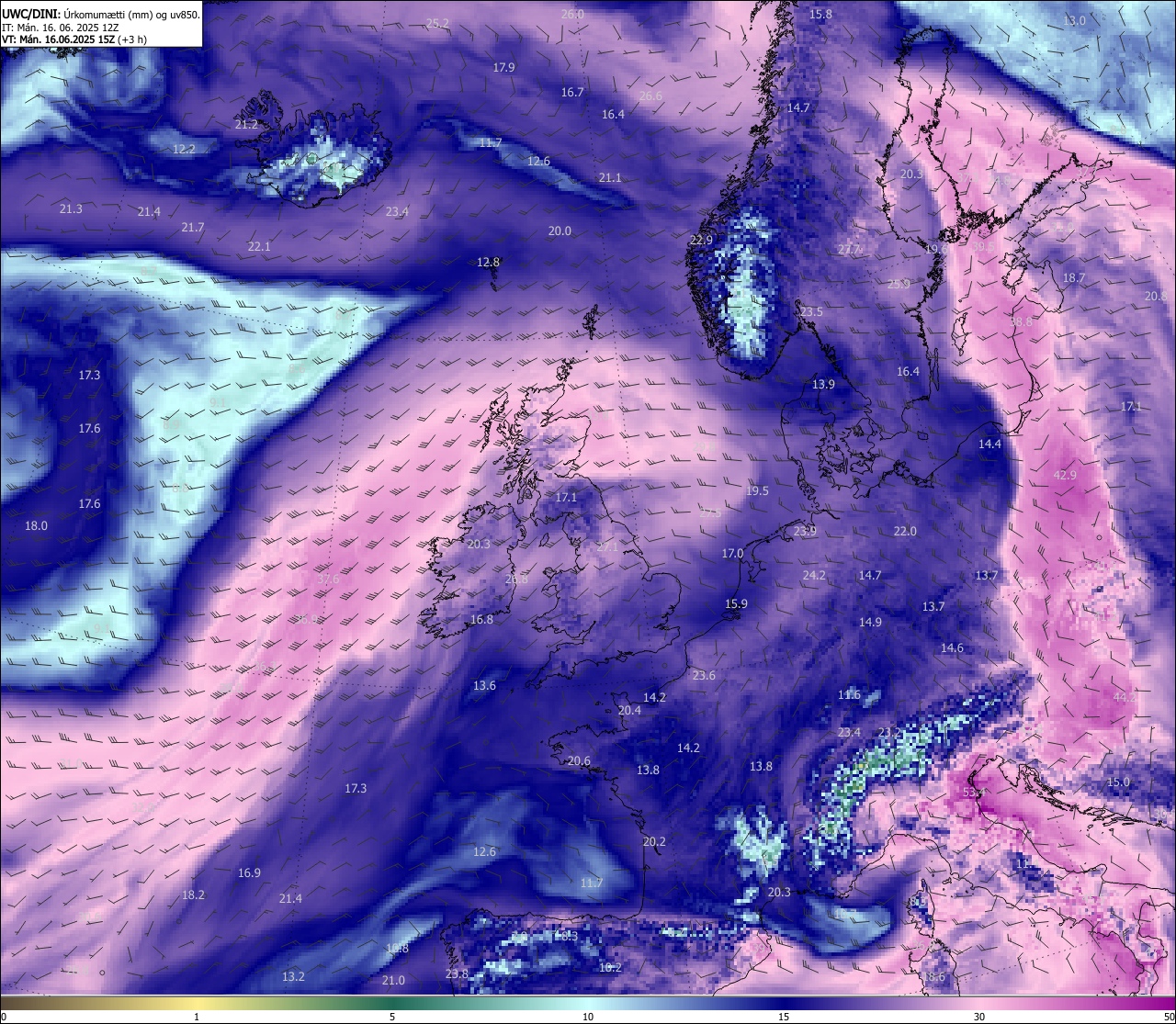Click the 16.7 value label
Screen dimensions: 1176x1024
coord(572,92)
